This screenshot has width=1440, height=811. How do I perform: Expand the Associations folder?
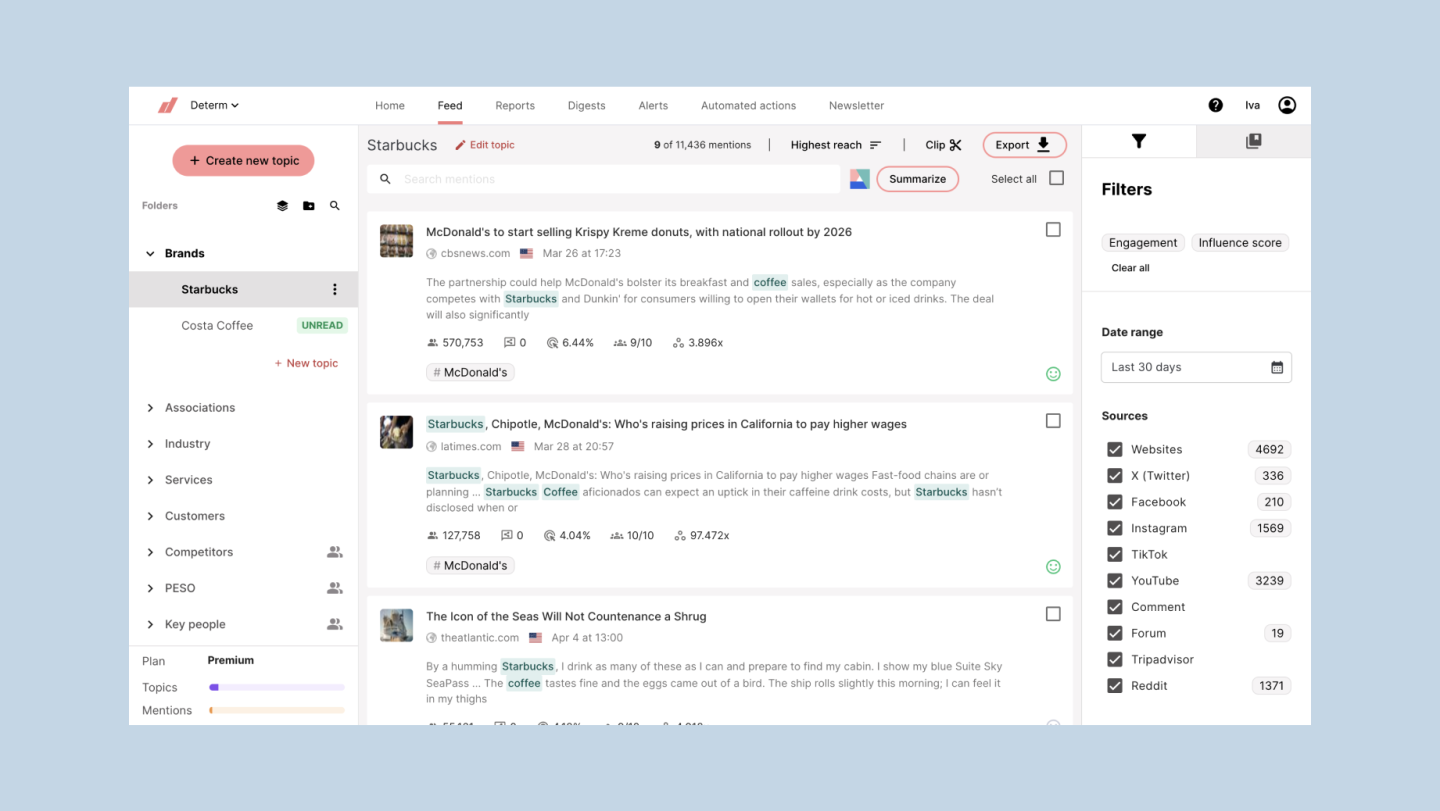click(x=150, y=408)
